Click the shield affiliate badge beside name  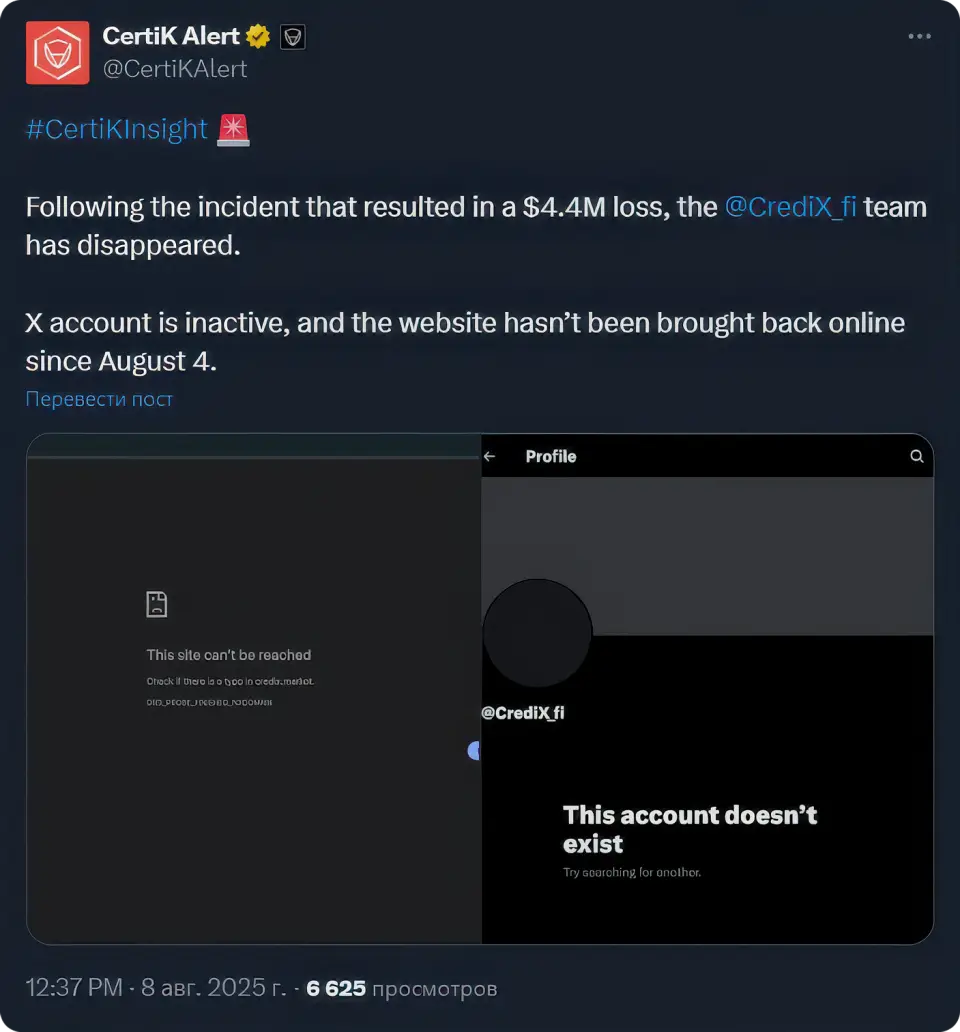click(x=292, y=38)
